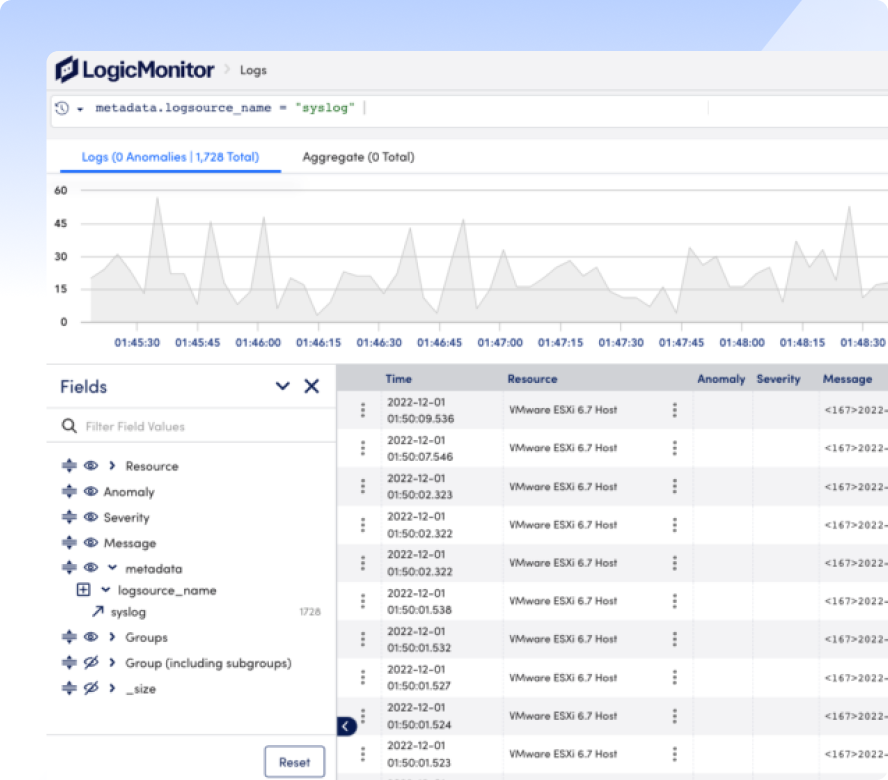Open row menu for log at 01:50:07.546
The width and height of the screenshot is (888, 780).
click(x=363, y=448)
